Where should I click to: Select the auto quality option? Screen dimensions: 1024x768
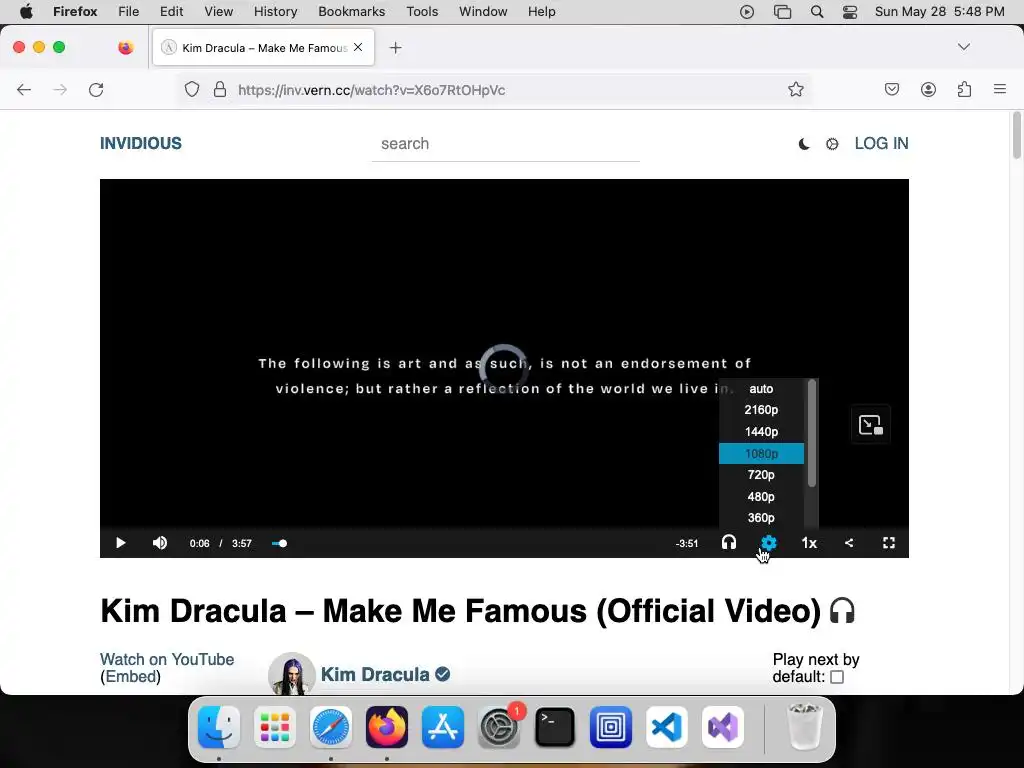761,389
